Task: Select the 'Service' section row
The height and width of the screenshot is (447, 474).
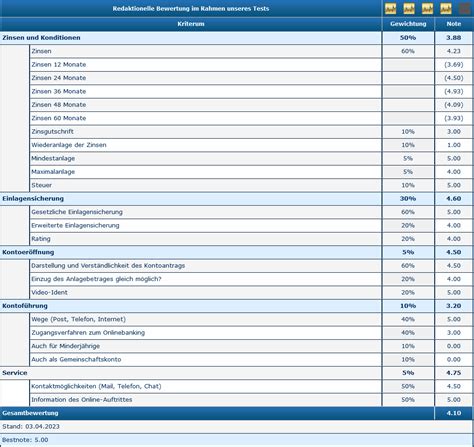Action: click(x=237, y=373)
